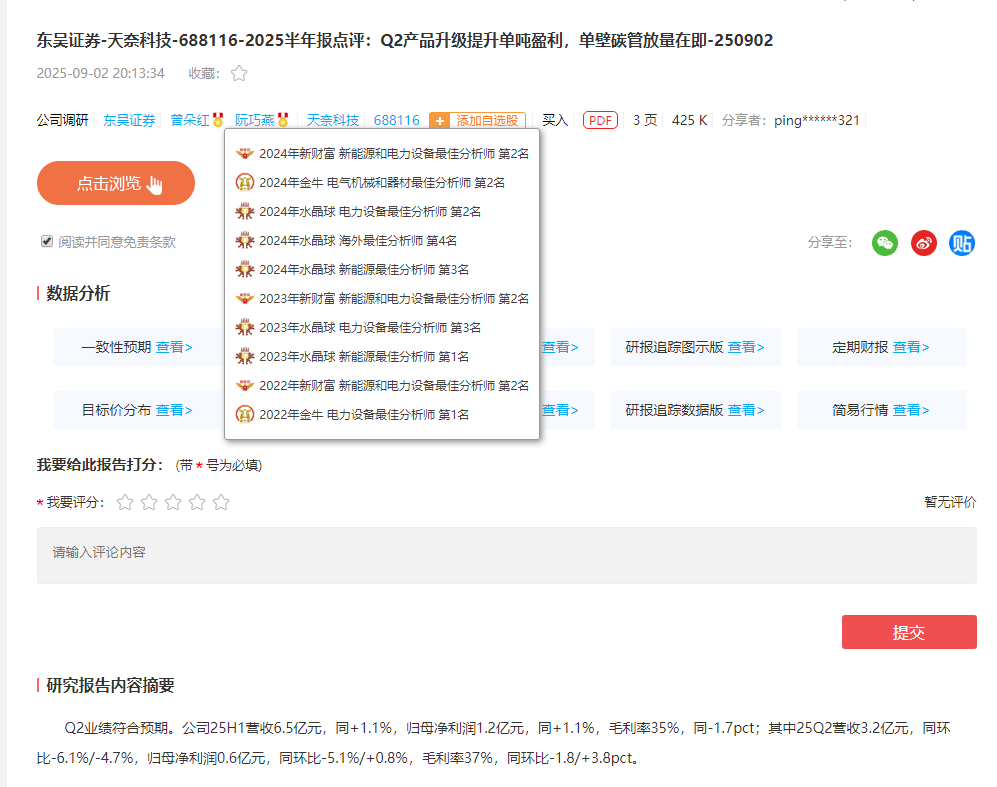View 定期财报 查看 link
The image size is (997, 787).
pos(911,347)
